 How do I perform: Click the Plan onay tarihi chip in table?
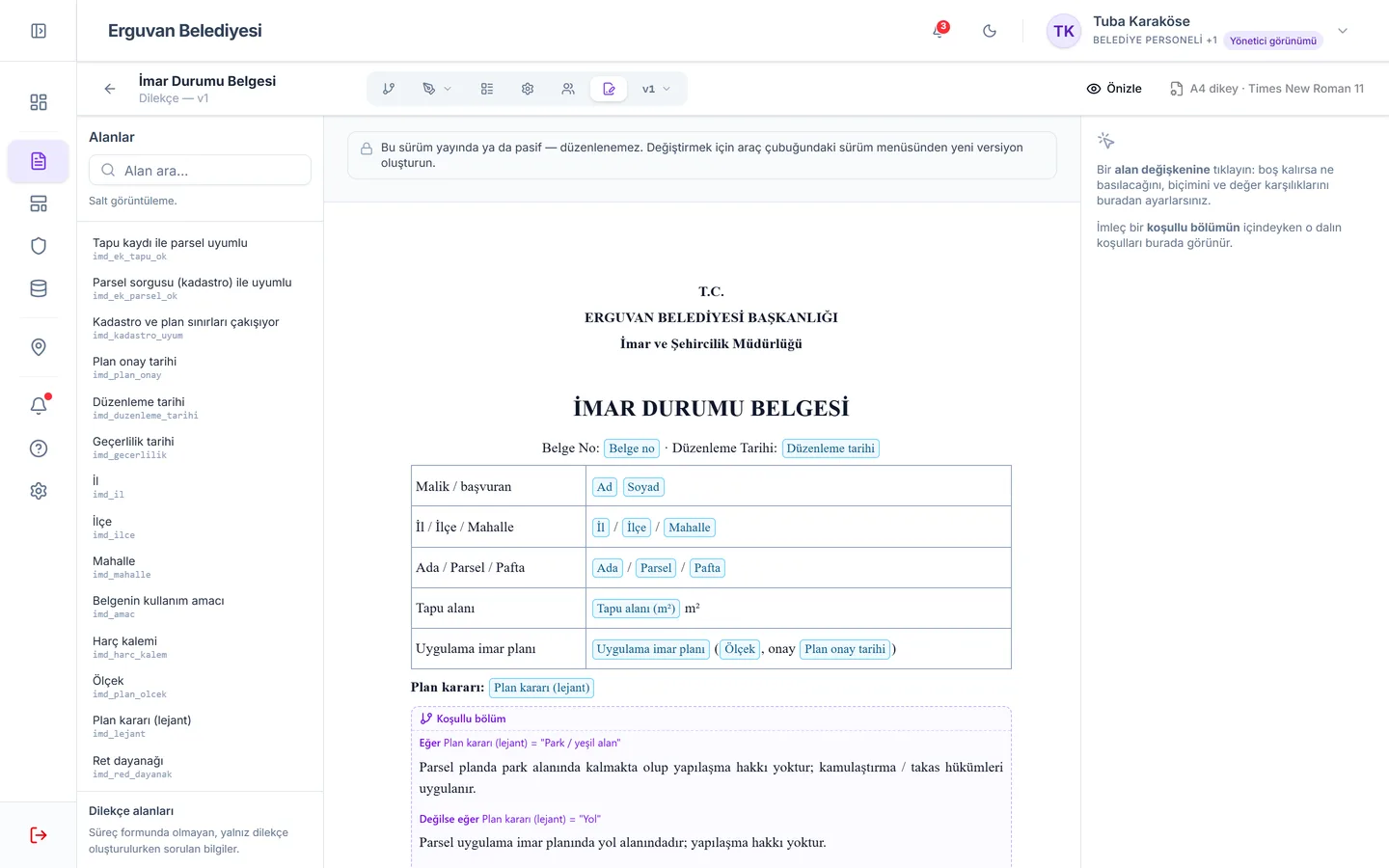click(845, 649)
